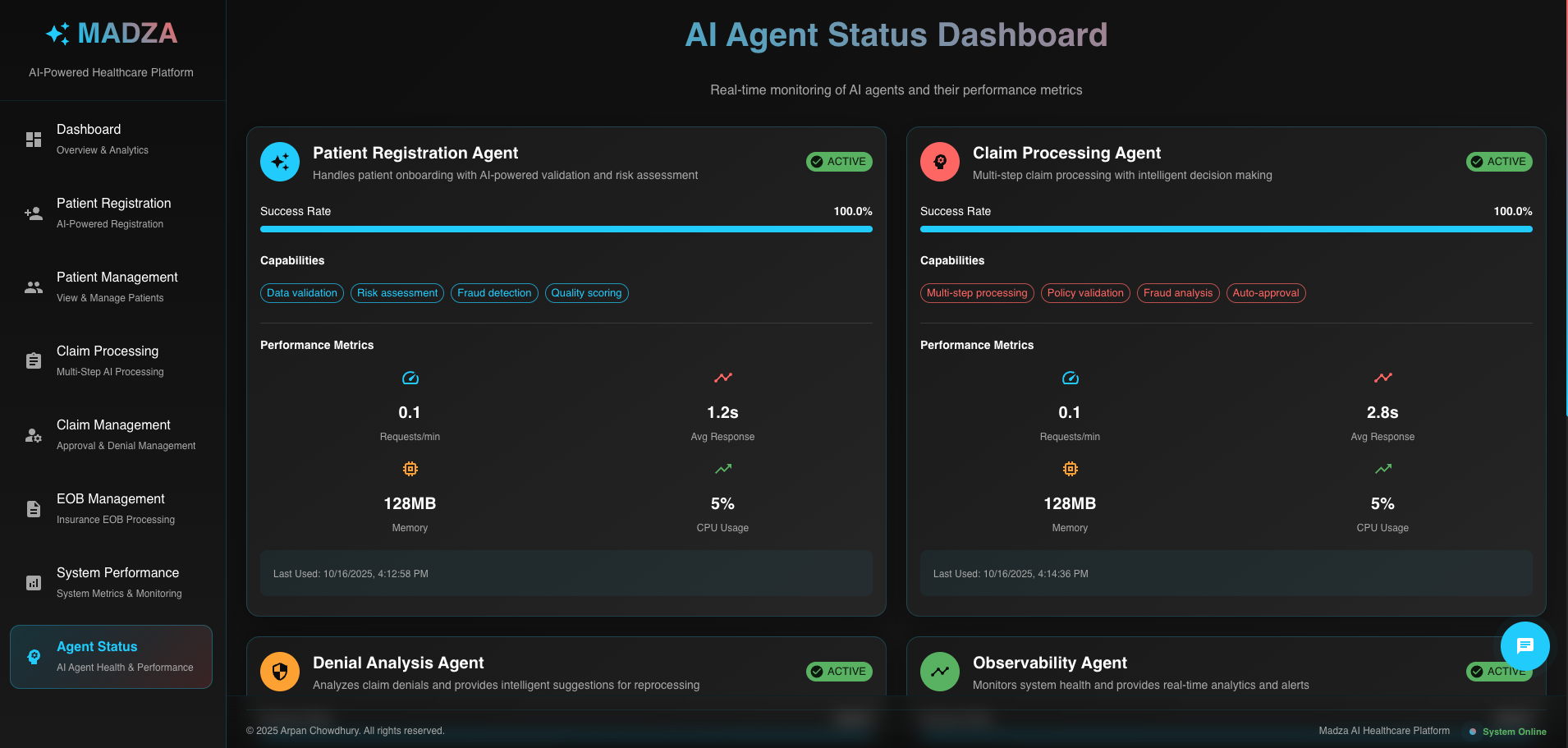Click ACTIVE badge on Denial Analysis Agent
1568x748 pixels.
coord(839,672)
